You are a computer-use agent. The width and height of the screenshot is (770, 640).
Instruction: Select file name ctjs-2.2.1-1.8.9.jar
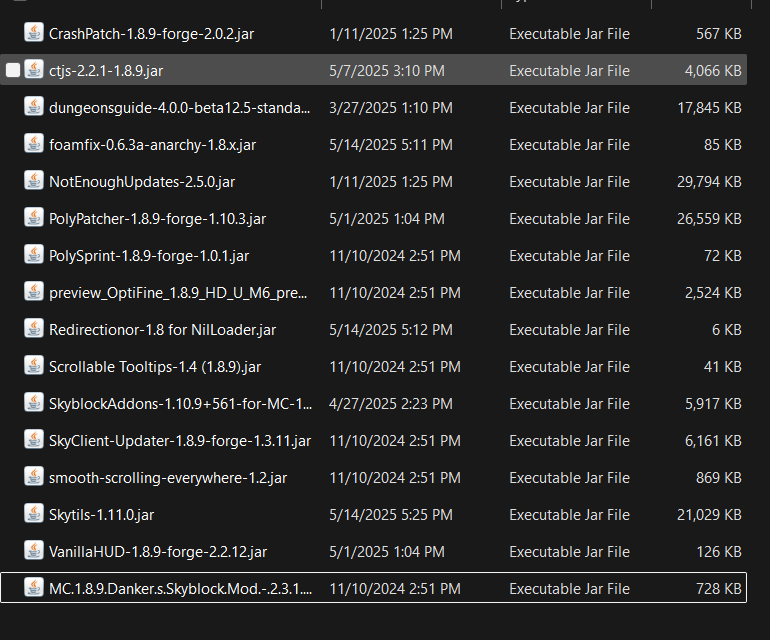click(x=106, y=71)
